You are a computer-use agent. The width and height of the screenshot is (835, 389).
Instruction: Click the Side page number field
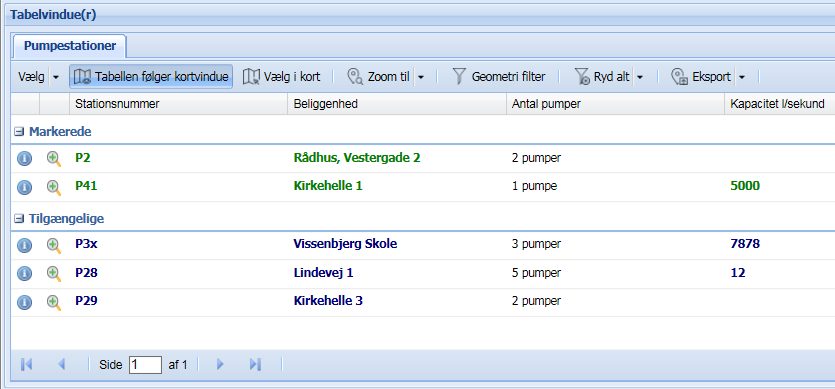click(145, 364)
